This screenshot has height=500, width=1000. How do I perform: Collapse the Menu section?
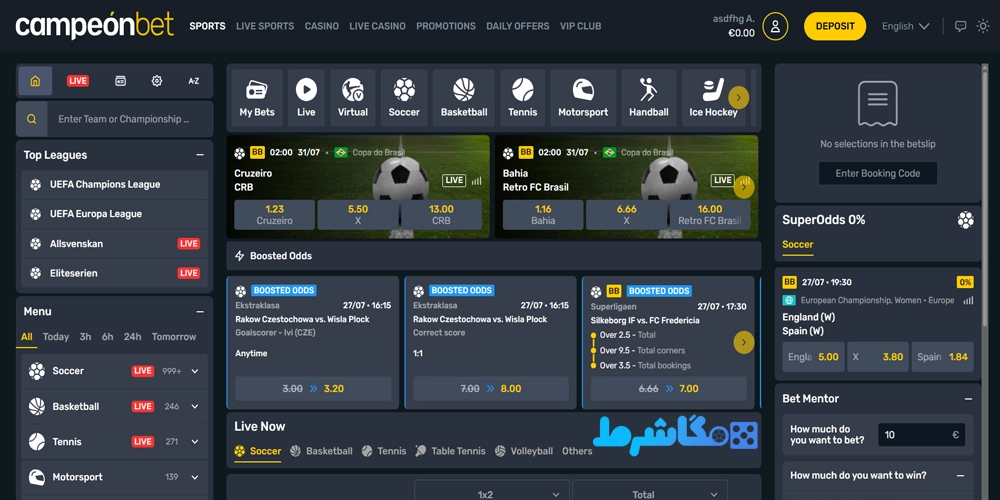coord(200,312)
